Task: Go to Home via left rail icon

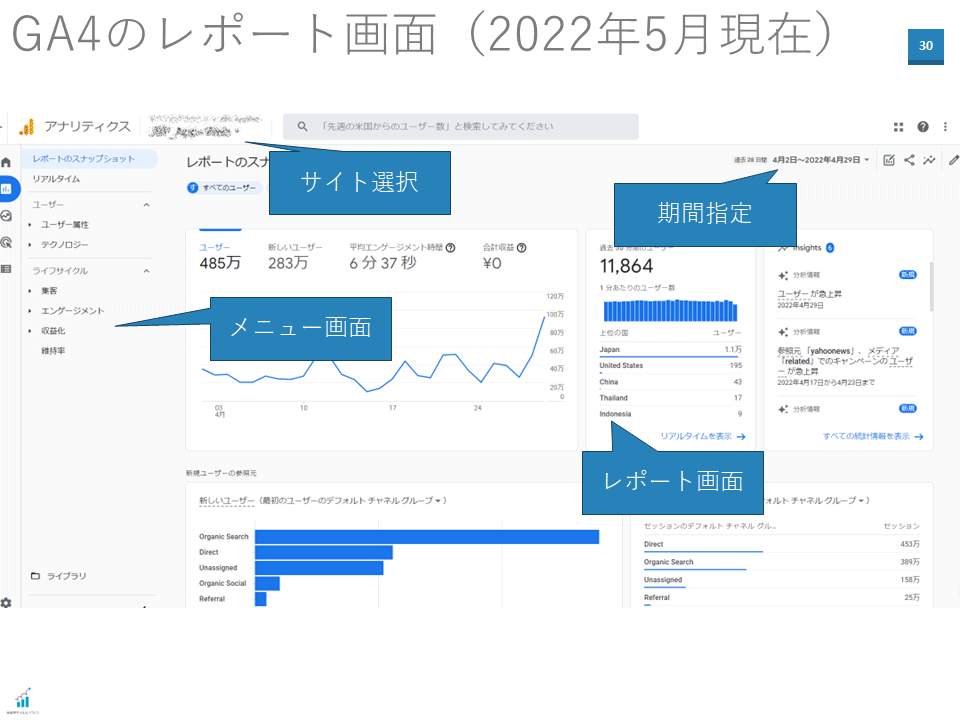Action: tap(6, 162)
